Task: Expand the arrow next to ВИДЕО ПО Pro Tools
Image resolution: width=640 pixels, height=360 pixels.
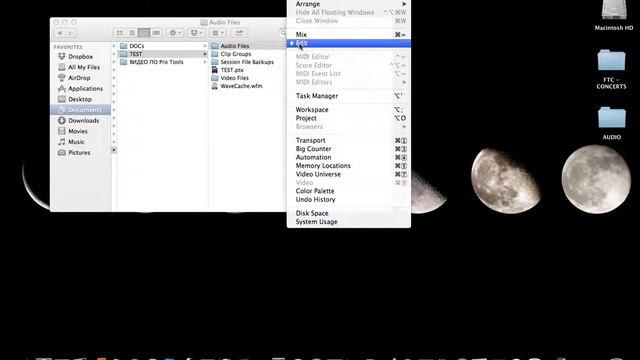Action: coord(205,62)
